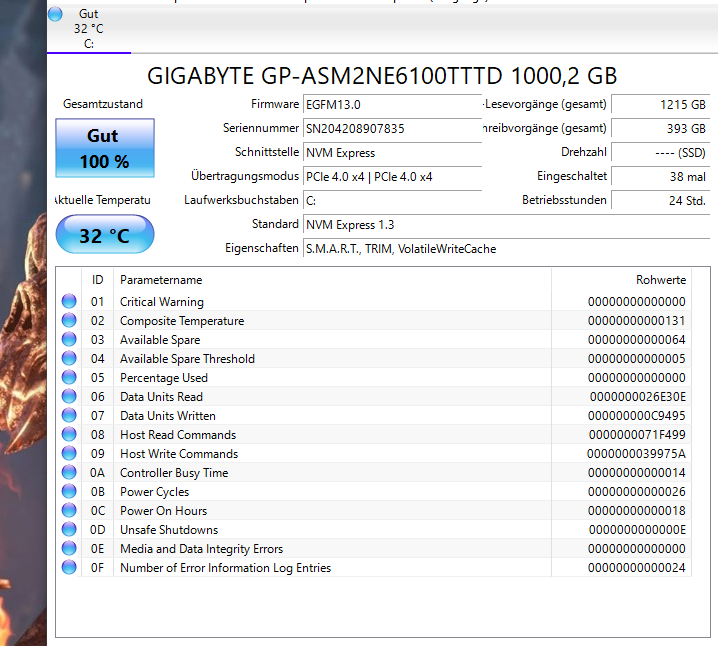Viewport: 718px width, 646px height.
Task: Click the status orb for Data Units Written
Action: tap(69, 415)
